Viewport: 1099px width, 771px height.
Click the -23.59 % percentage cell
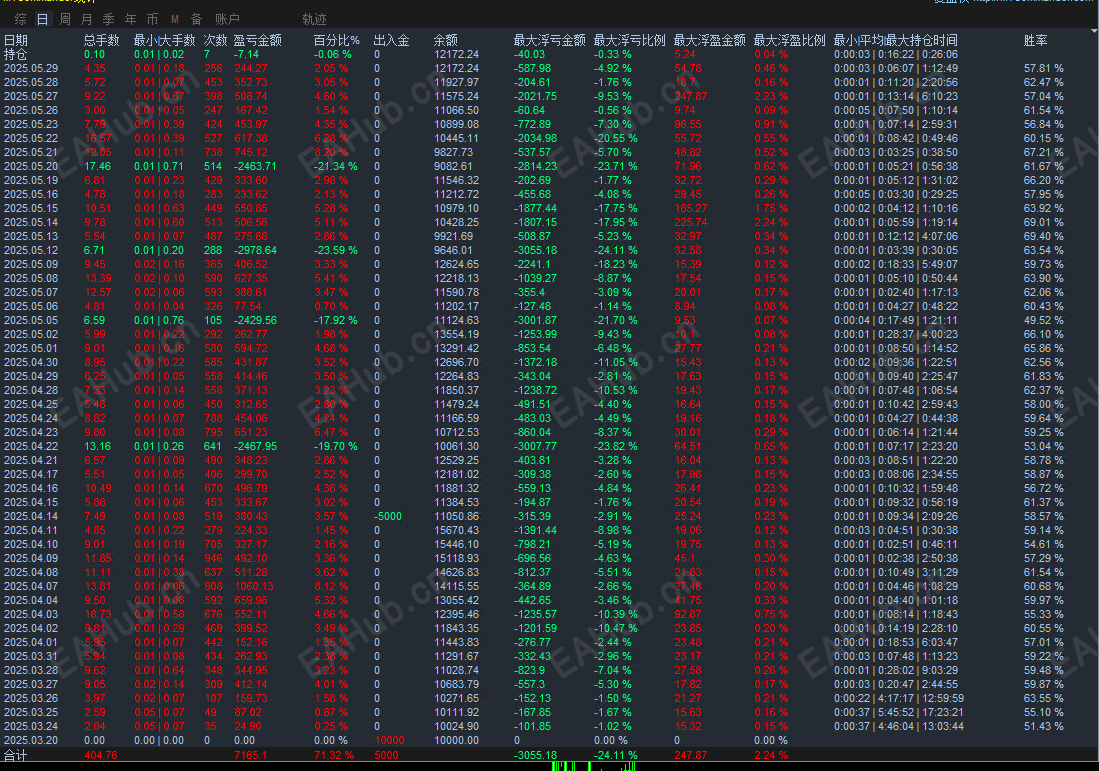point(335,251)
